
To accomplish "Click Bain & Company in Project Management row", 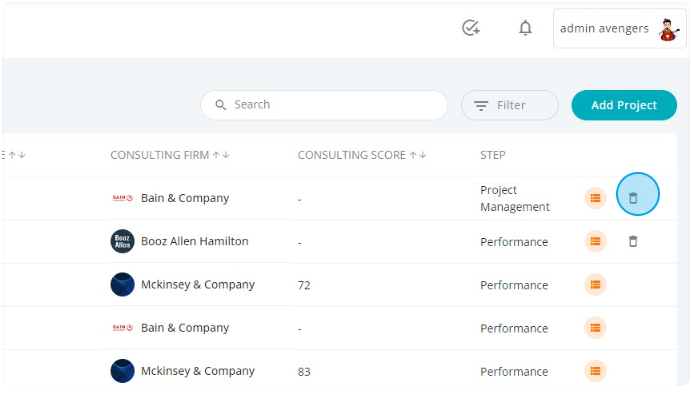I will [185, 198].
